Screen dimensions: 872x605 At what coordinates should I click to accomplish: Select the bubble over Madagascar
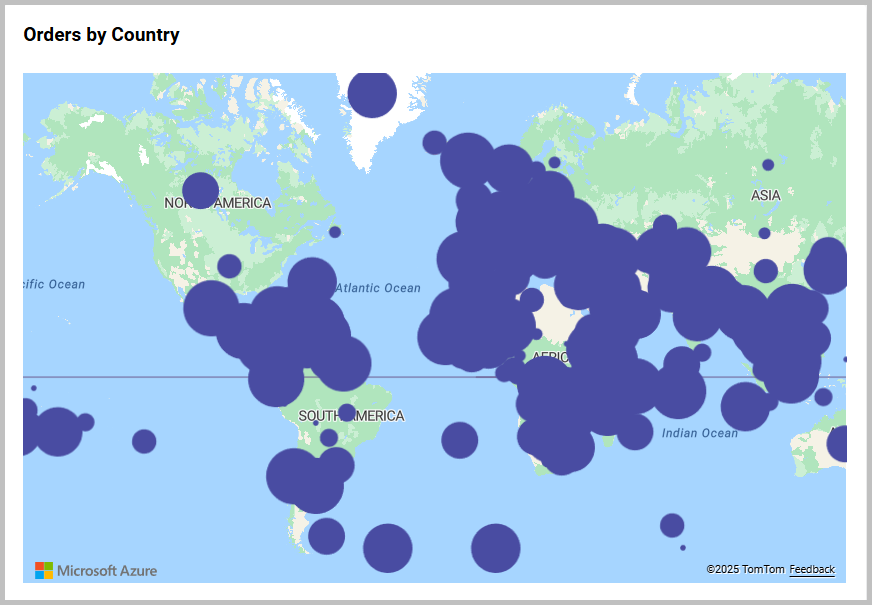(634, 432)
